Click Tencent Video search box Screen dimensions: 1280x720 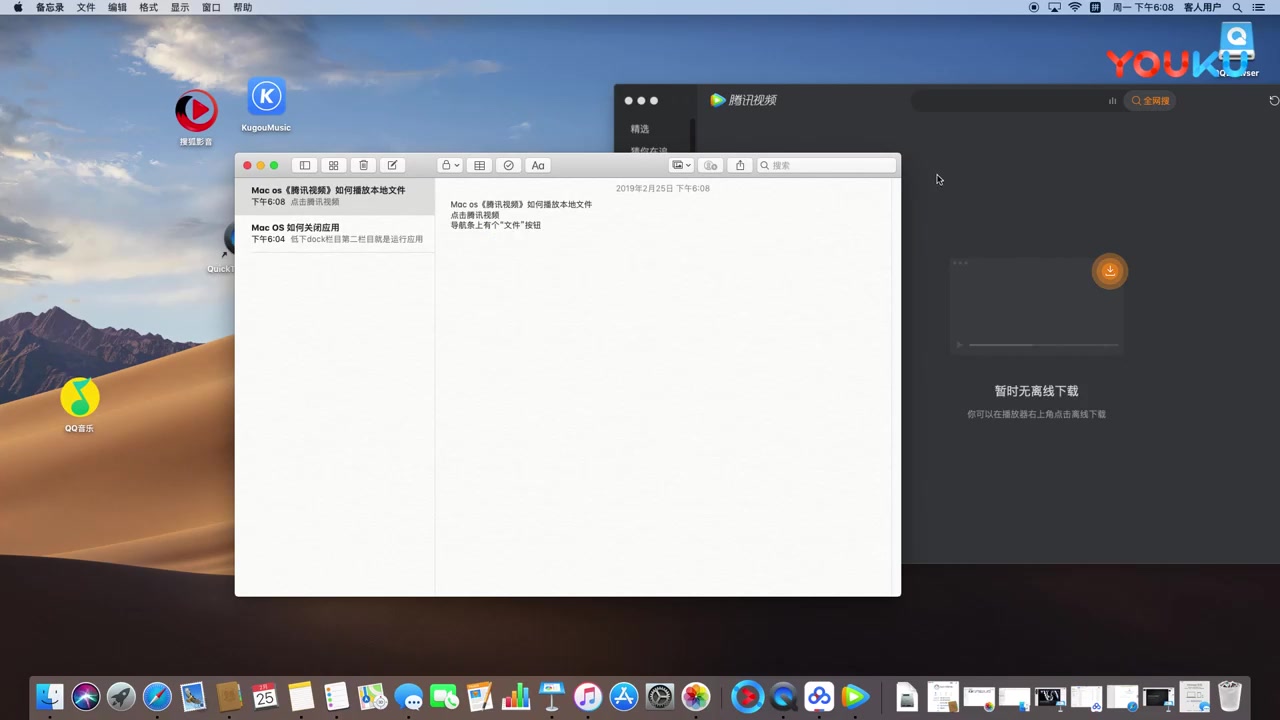click(x=1008, y=101)
